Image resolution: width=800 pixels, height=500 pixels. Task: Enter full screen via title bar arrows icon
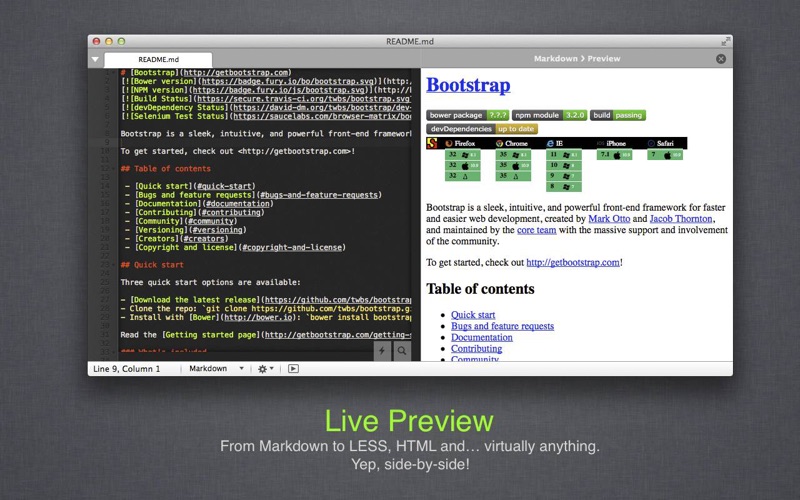(726, 41)
